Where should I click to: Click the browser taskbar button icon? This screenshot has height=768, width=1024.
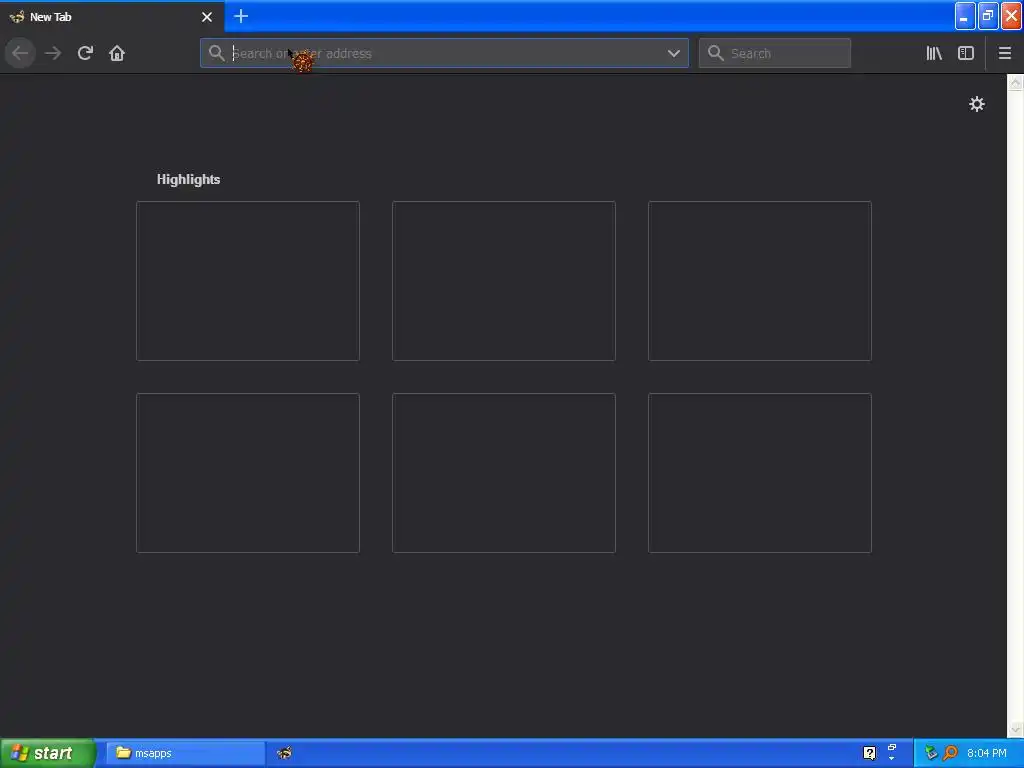tap(284, 753)
